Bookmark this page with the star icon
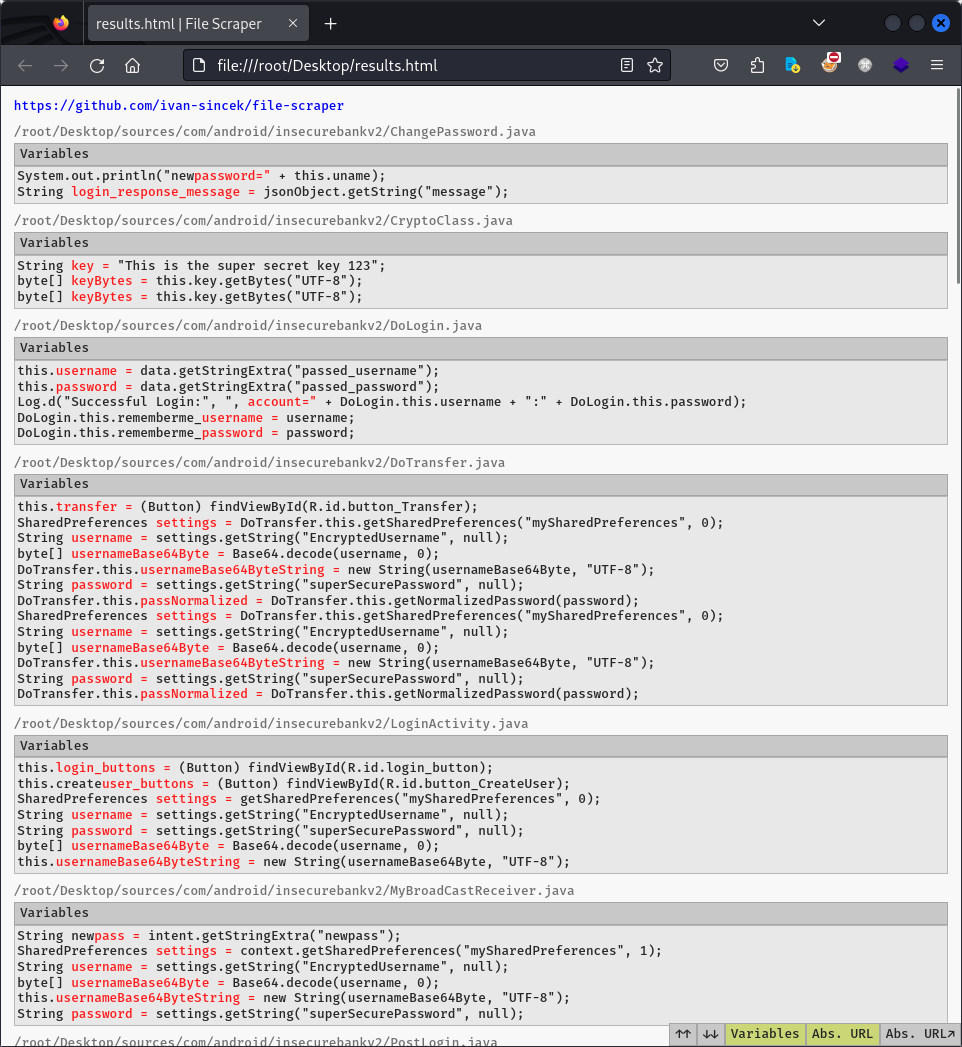This screenshot has width=962, height=1047. point(655,65)
